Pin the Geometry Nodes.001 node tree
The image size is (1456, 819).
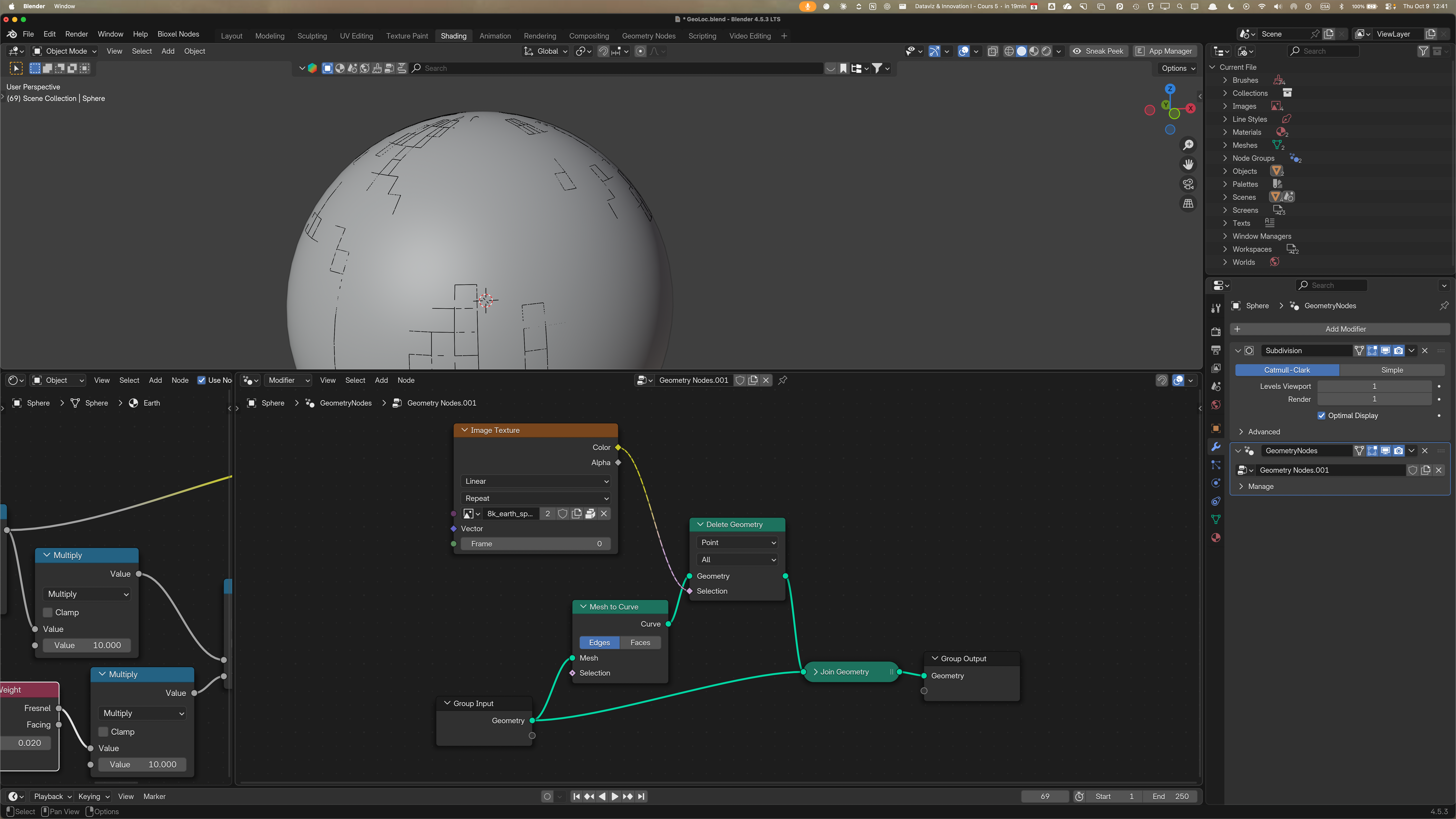click(783, 380)
